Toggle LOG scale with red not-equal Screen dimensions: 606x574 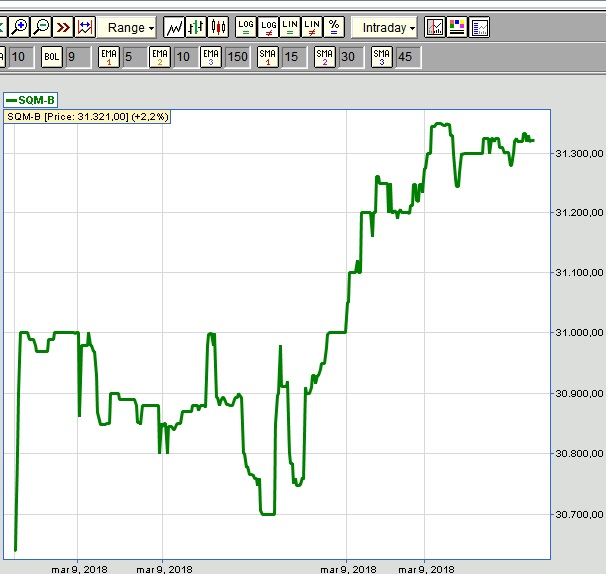(268, 27)
